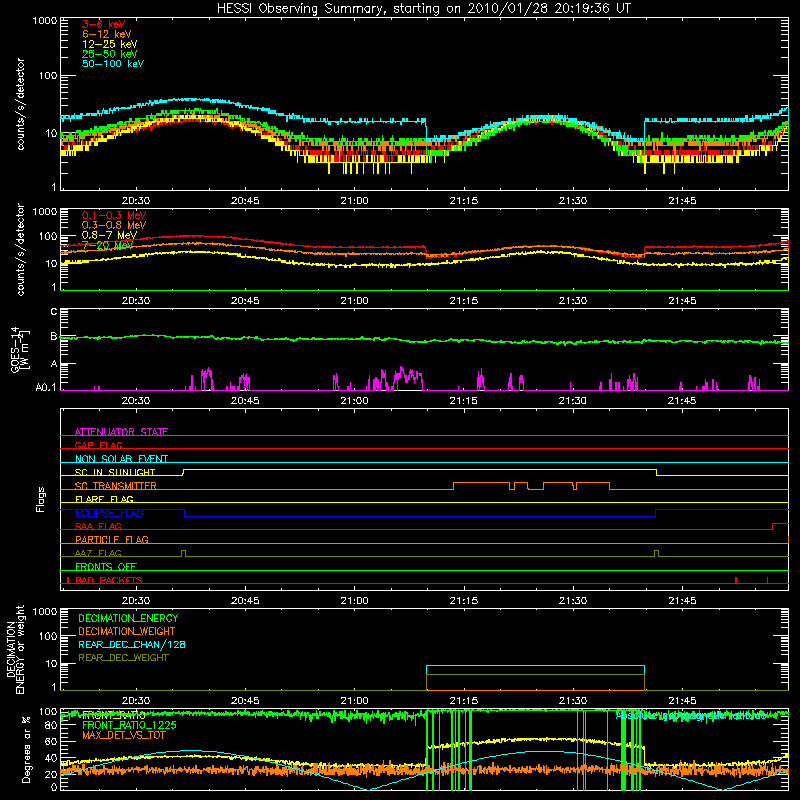Image resolution: width=800 pixels, height=800 pixels.
Task: Click 21:45 tick label under the keV panel
Action: [682, 200]
